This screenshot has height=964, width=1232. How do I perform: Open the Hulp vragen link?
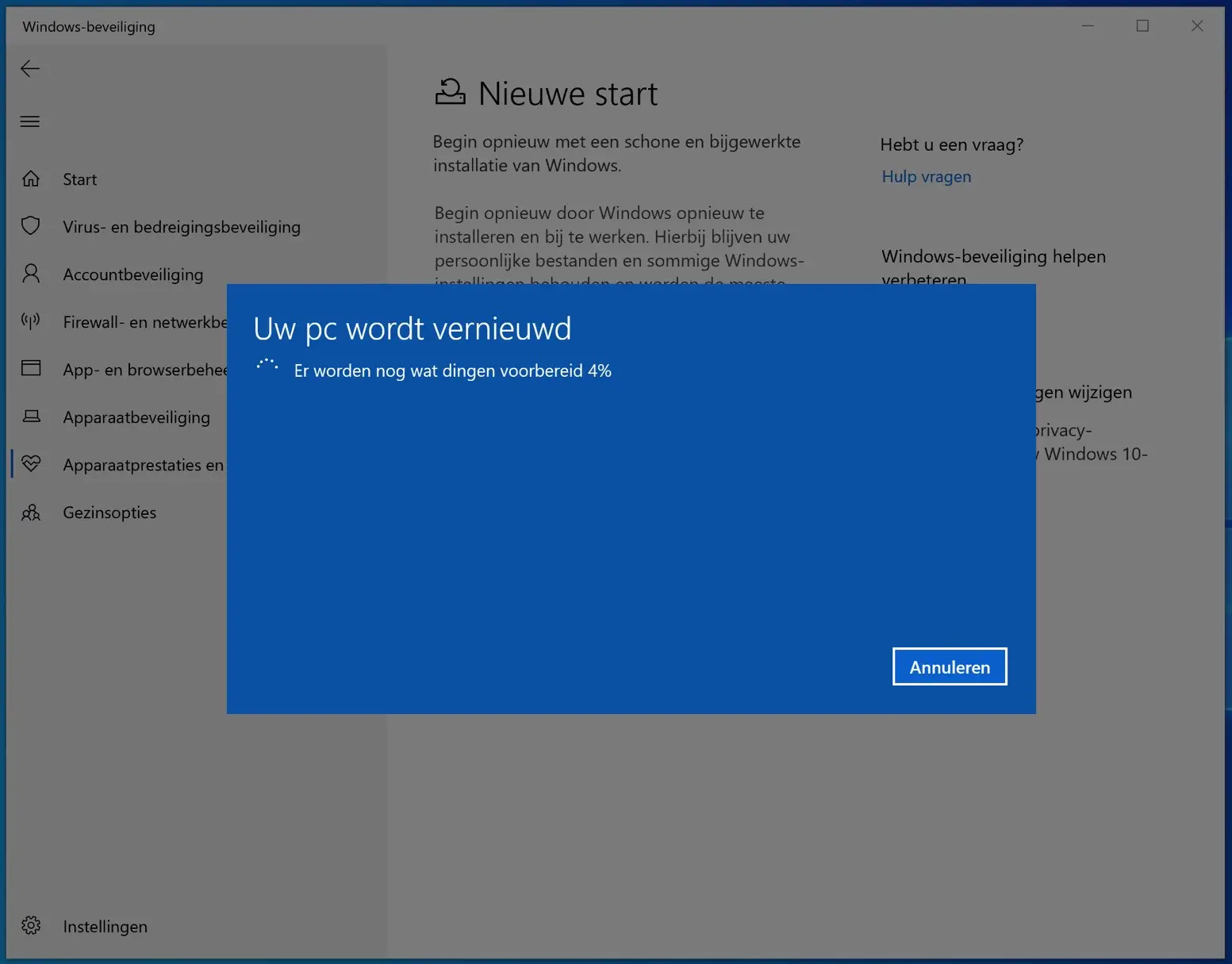[x=927, y=177]
